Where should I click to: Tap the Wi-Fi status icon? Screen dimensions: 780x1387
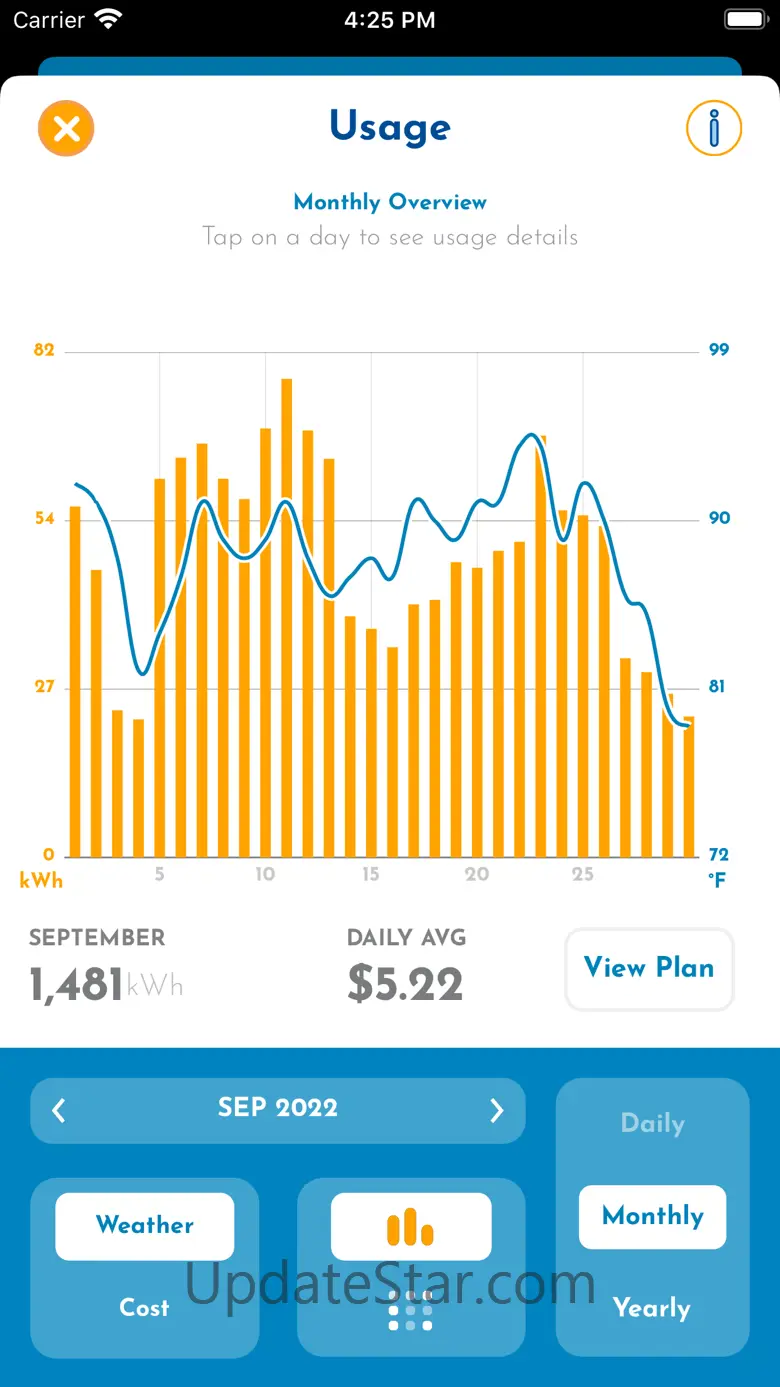pyautogui.click(x=108, y=19)
